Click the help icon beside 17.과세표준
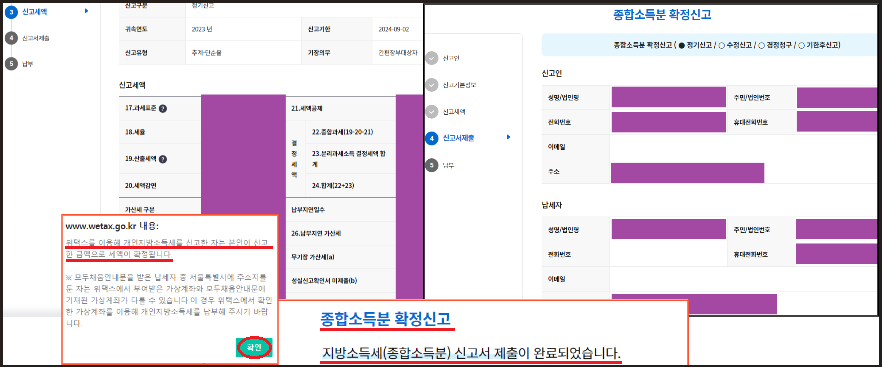882x367 pixels. [163, 109]
